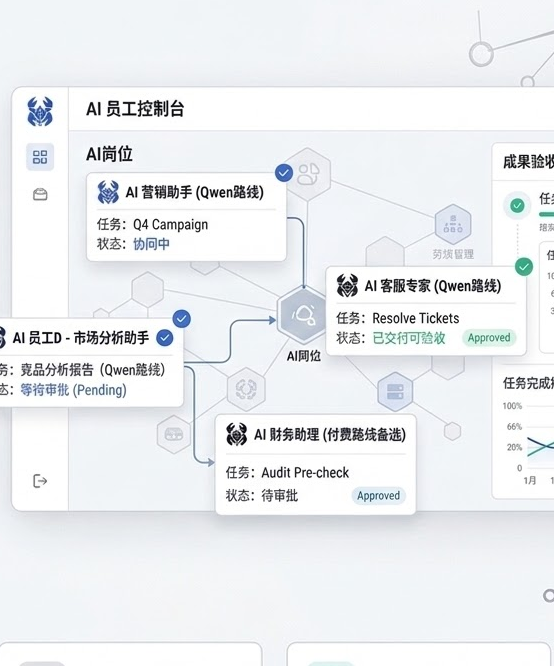
Task: Click the 任务: Q4 Campaign text
Action: click(x=153, y=224)
